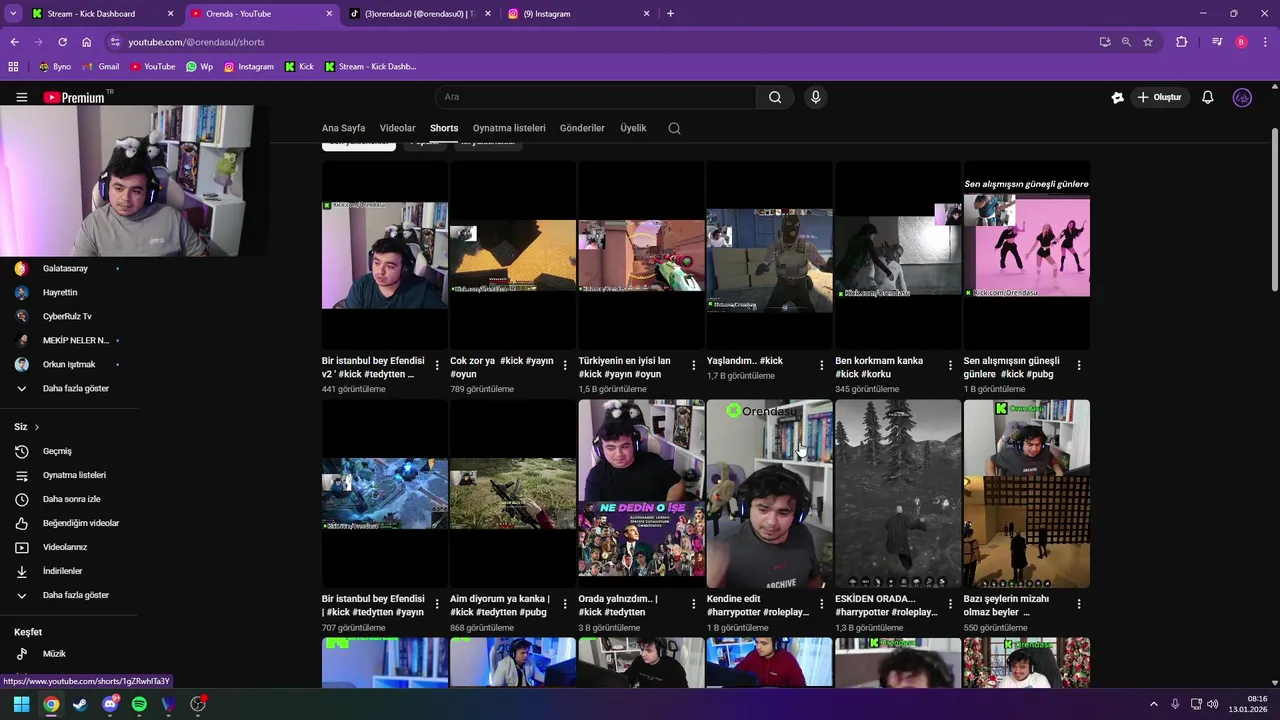Reload the page in Chrome
Image resolution: width=1280 pixels, height=720 pixels.
(x=62, y=42)
